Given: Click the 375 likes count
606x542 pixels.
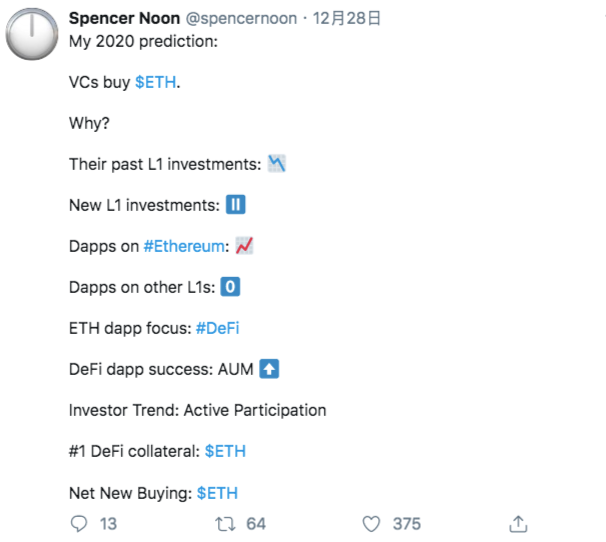Looking at the screenshot, I should click(x=407, y=524).
